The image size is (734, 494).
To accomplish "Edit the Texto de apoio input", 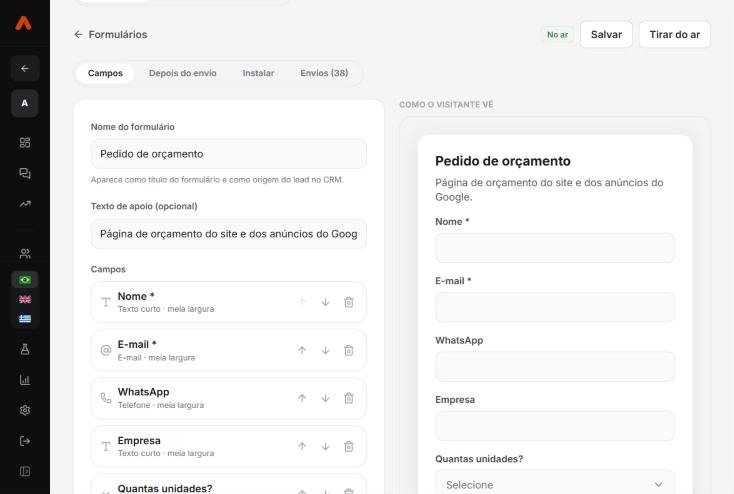I will tap(228, 234).
